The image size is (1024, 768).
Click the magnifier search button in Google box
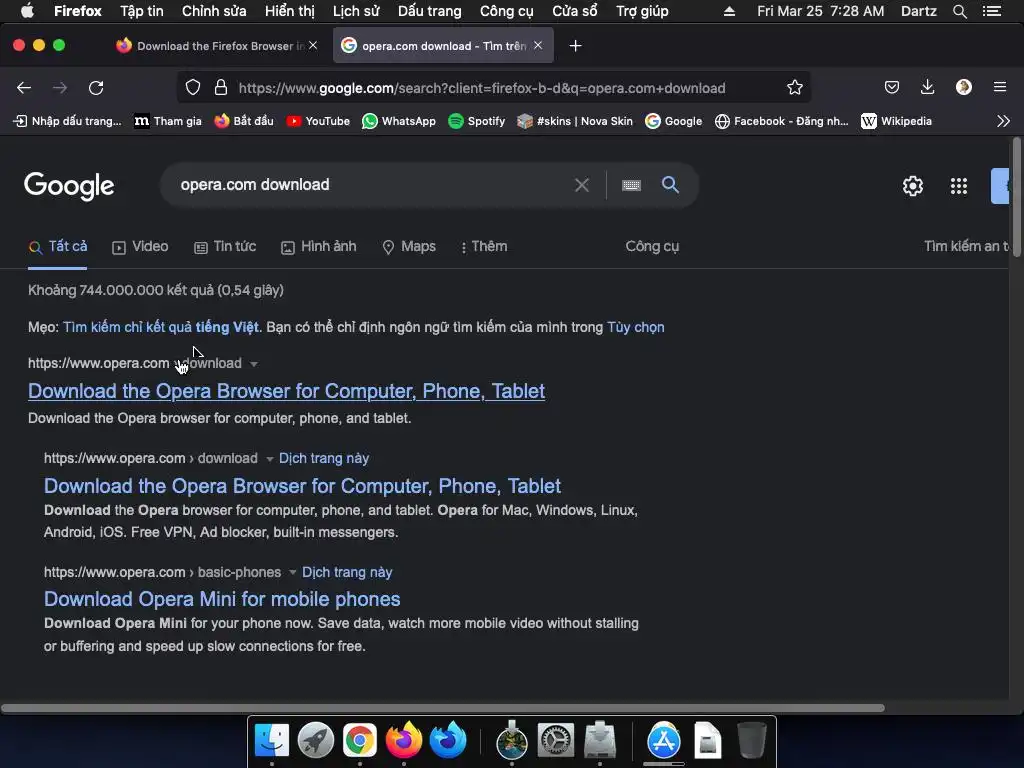670,185
